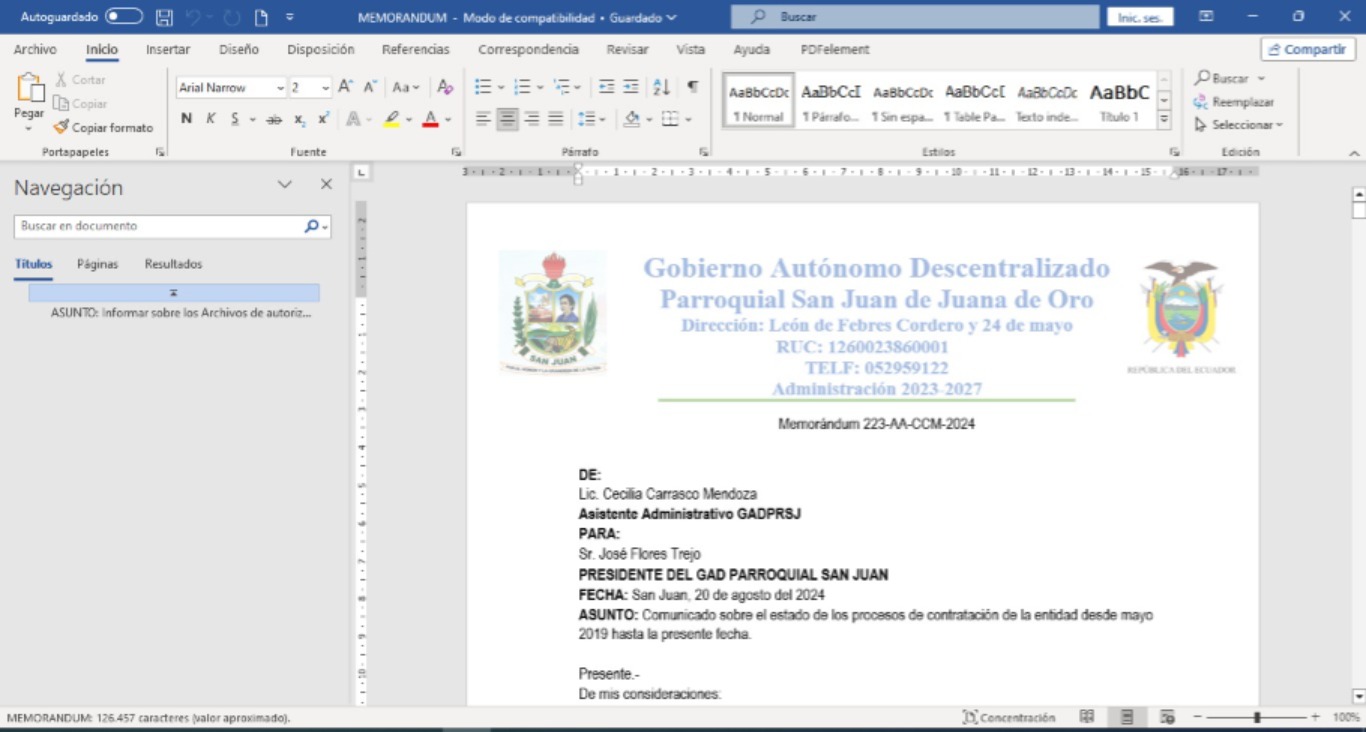Open the Insertar ribbon tab
The width and height of the screenshot is (1366, 732).
(x=168, y=49)
